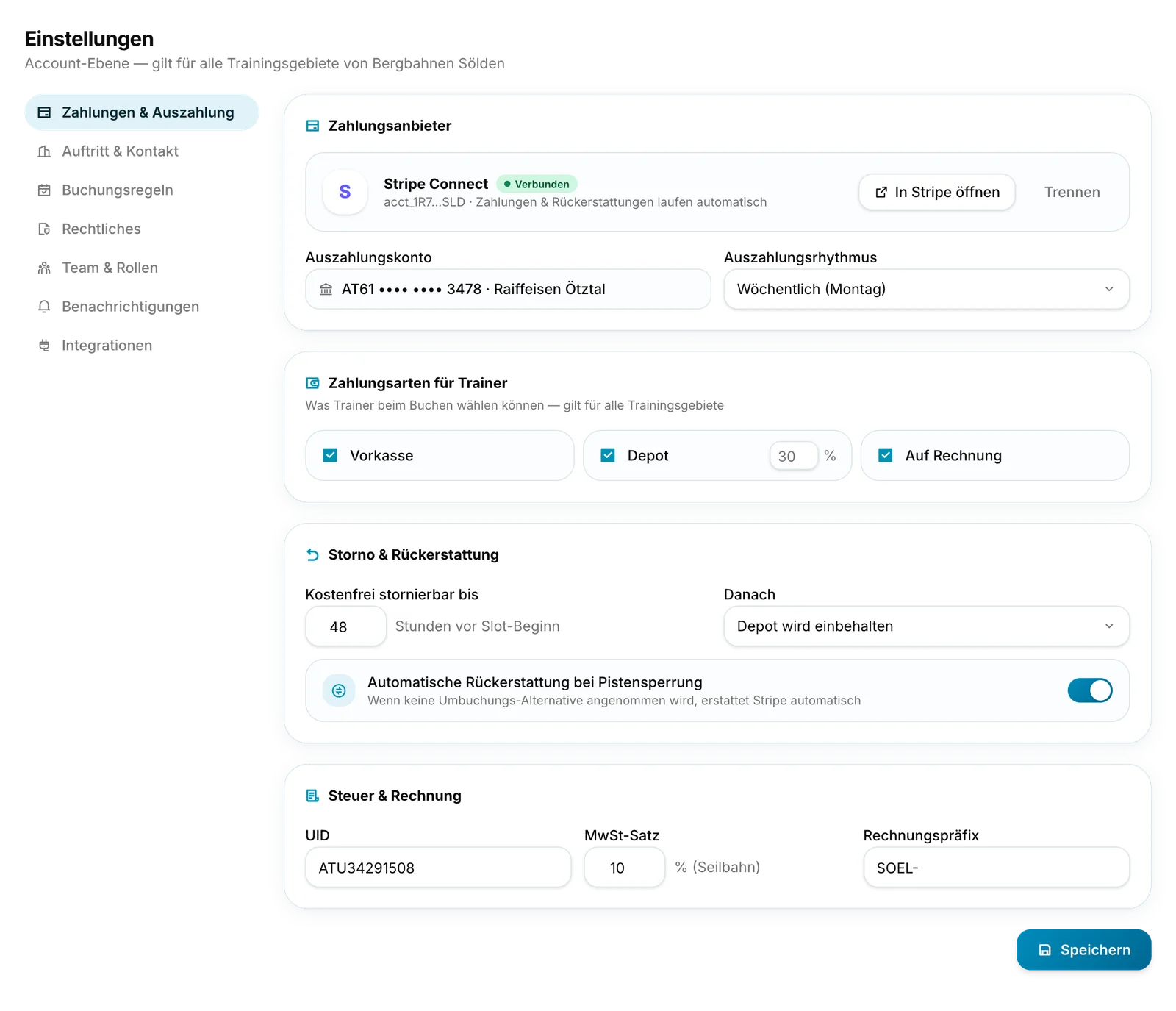Screen dimensions: 1176x1011
Task: Click the wallet icon next to Zahlungsarten für Trainer
Action: point(312,383)
